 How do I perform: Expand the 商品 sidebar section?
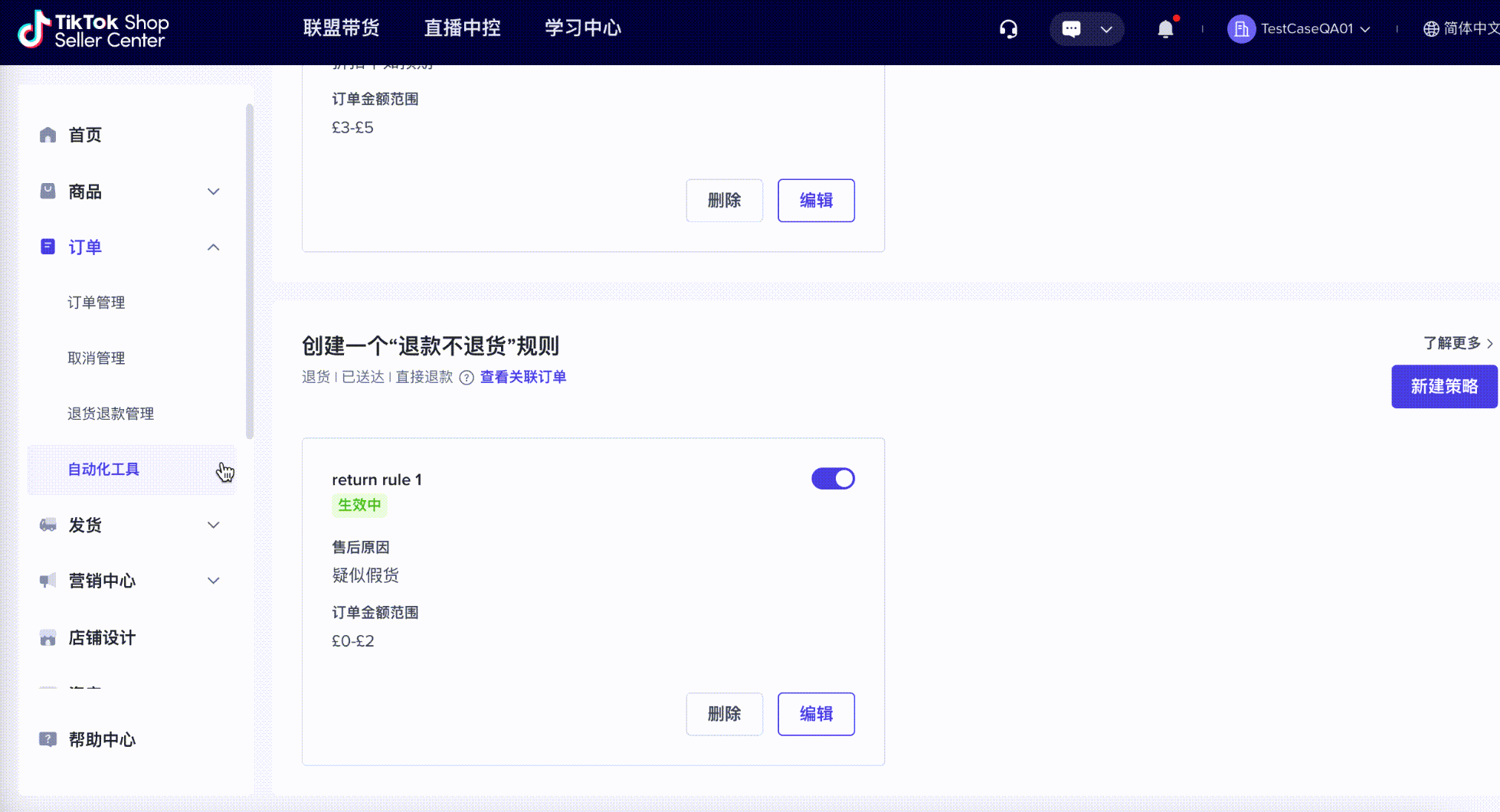pyautogui.click(x=213, y=192)
